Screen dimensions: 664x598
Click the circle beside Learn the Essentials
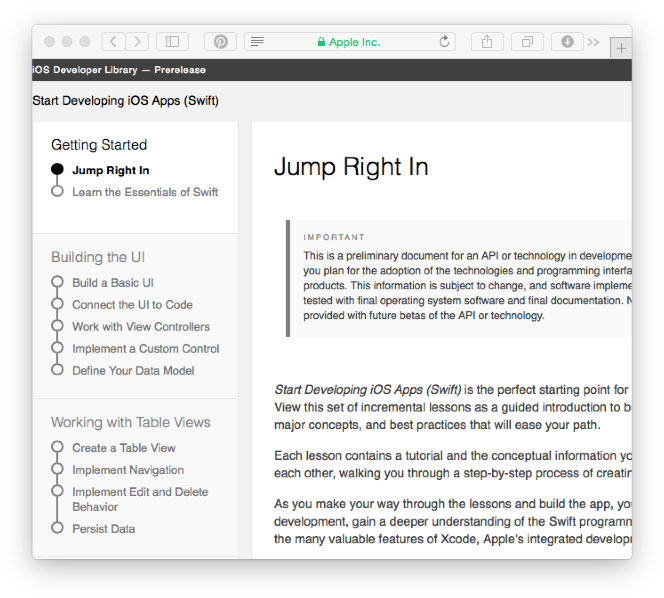point(57,191)
